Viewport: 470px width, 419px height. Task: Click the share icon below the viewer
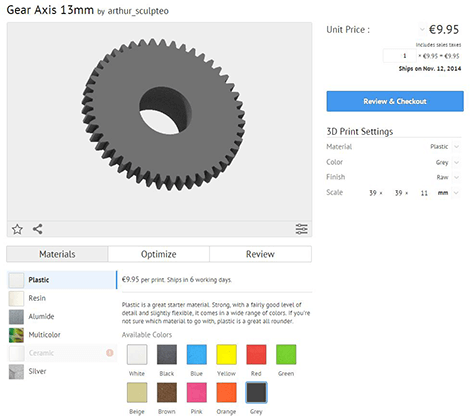click(37, 229)
